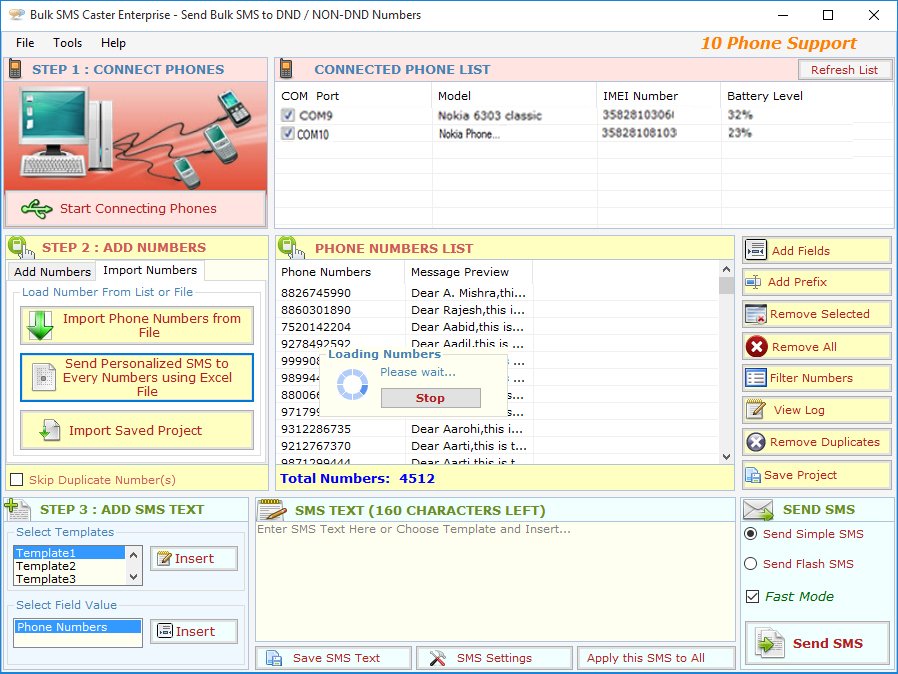Click the green arrow import-from-file icon

[40, 325]
